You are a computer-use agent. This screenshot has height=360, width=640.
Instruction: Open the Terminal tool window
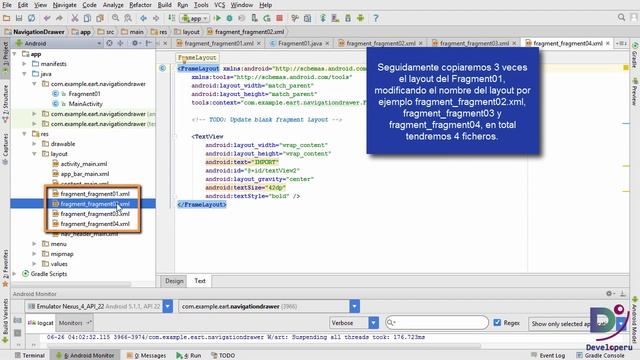pos(29,356)
